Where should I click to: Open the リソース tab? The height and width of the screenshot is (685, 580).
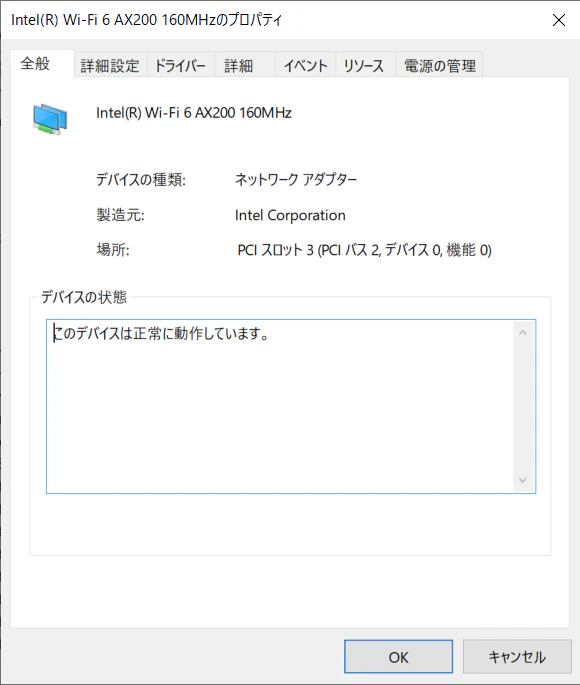pos(366,66)
